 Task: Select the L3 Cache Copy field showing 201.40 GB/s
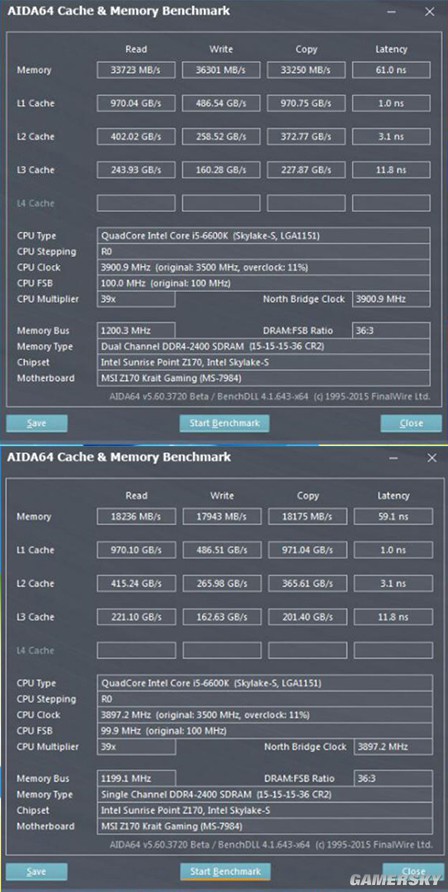click(308, 617)
